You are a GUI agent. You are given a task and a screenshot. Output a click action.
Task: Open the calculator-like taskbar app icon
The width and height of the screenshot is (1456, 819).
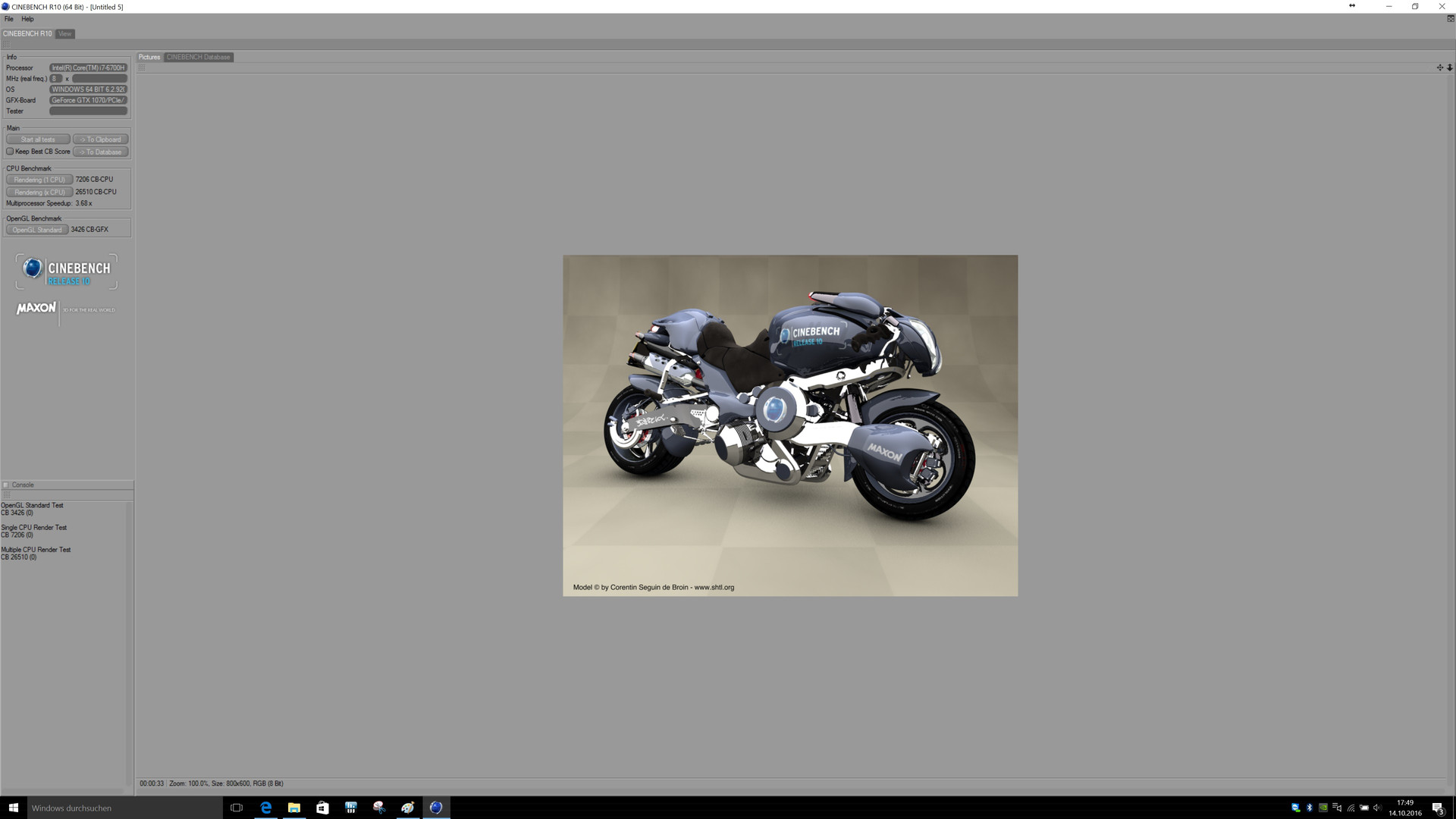(351, 808)
